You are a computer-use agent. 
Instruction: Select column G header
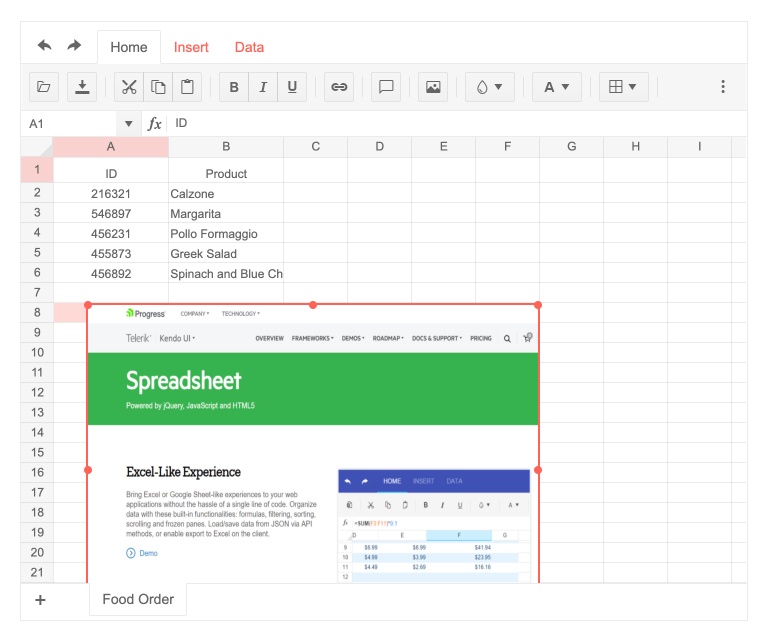click(572, 147)
